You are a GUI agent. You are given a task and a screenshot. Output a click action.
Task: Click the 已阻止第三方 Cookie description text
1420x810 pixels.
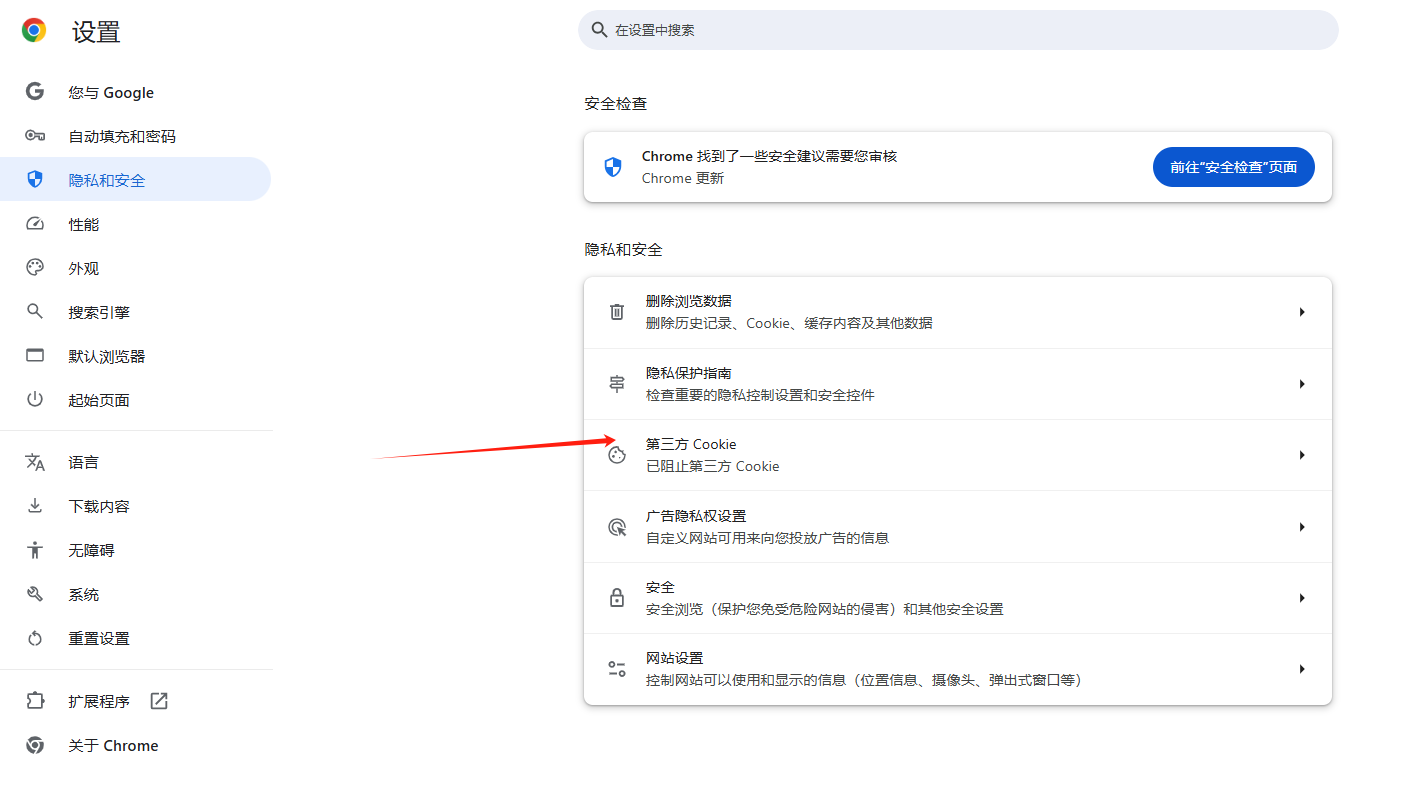[712, 466]
